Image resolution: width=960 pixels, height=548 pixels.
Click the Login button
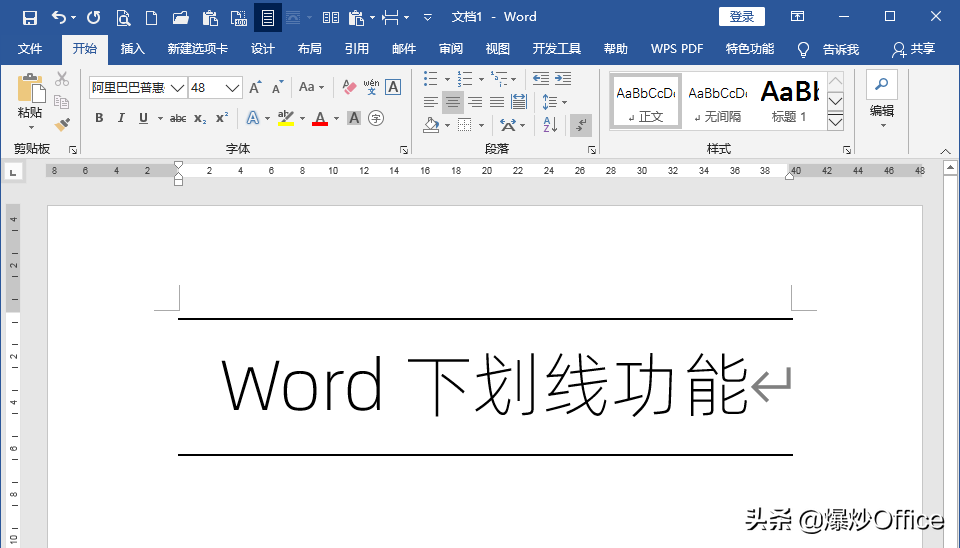741,17
